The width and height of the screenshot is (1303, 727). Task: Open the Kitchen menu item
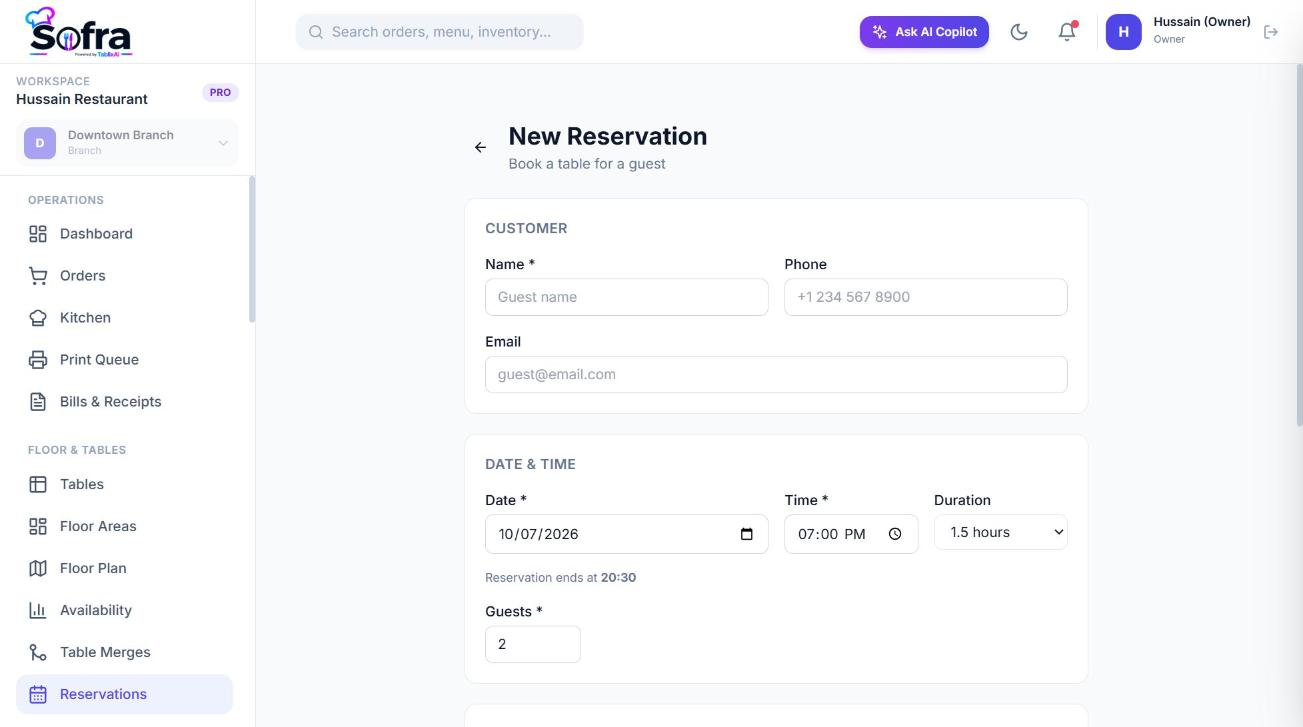124,318
